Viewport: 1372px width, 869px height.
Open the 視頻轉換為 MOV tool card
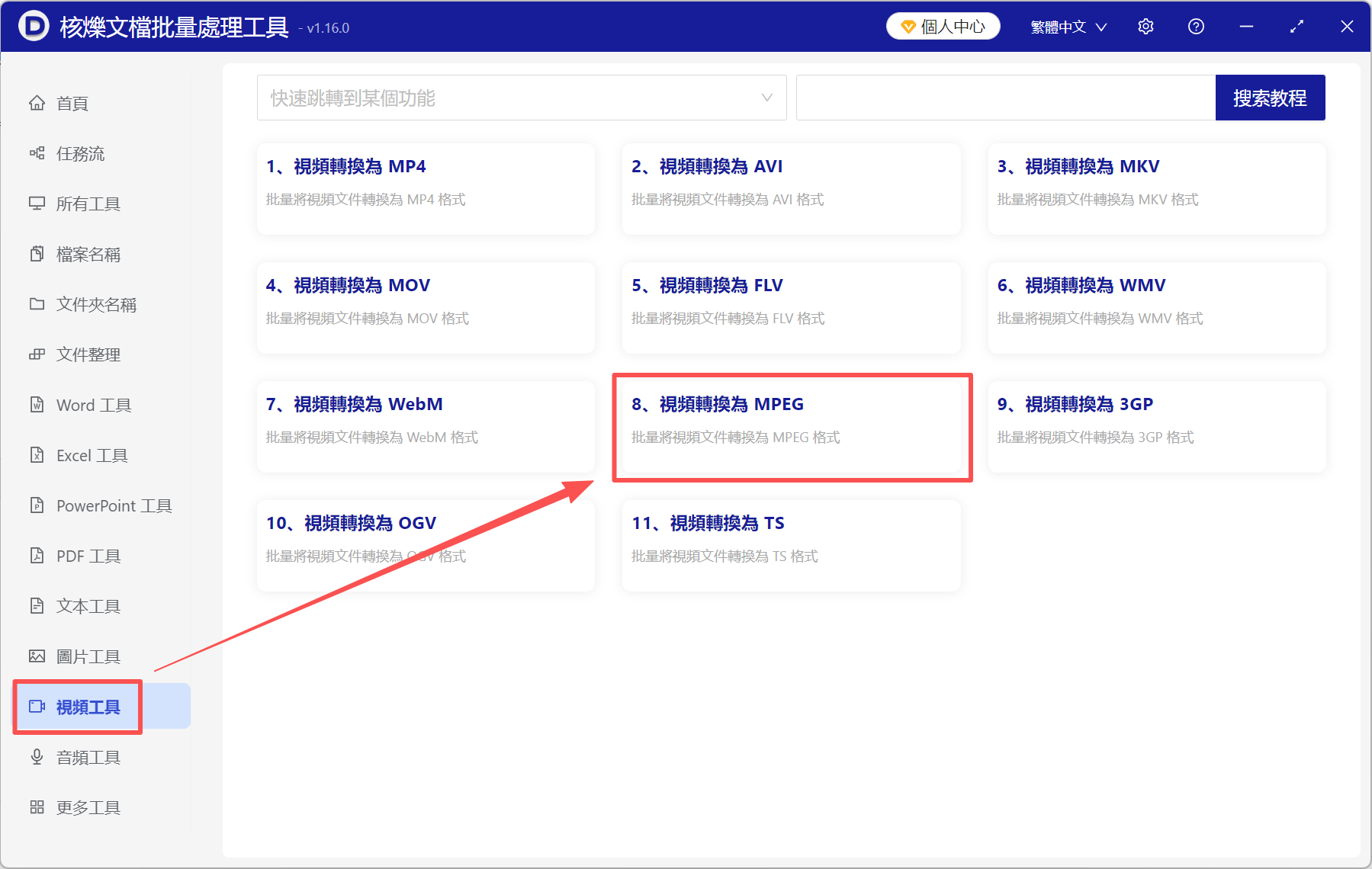pos(426,308)
